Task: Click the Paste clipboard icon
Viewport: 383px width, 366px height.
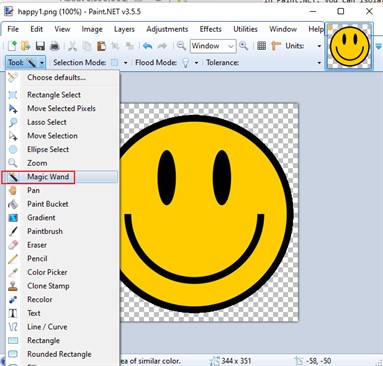Action: (101, 46)
